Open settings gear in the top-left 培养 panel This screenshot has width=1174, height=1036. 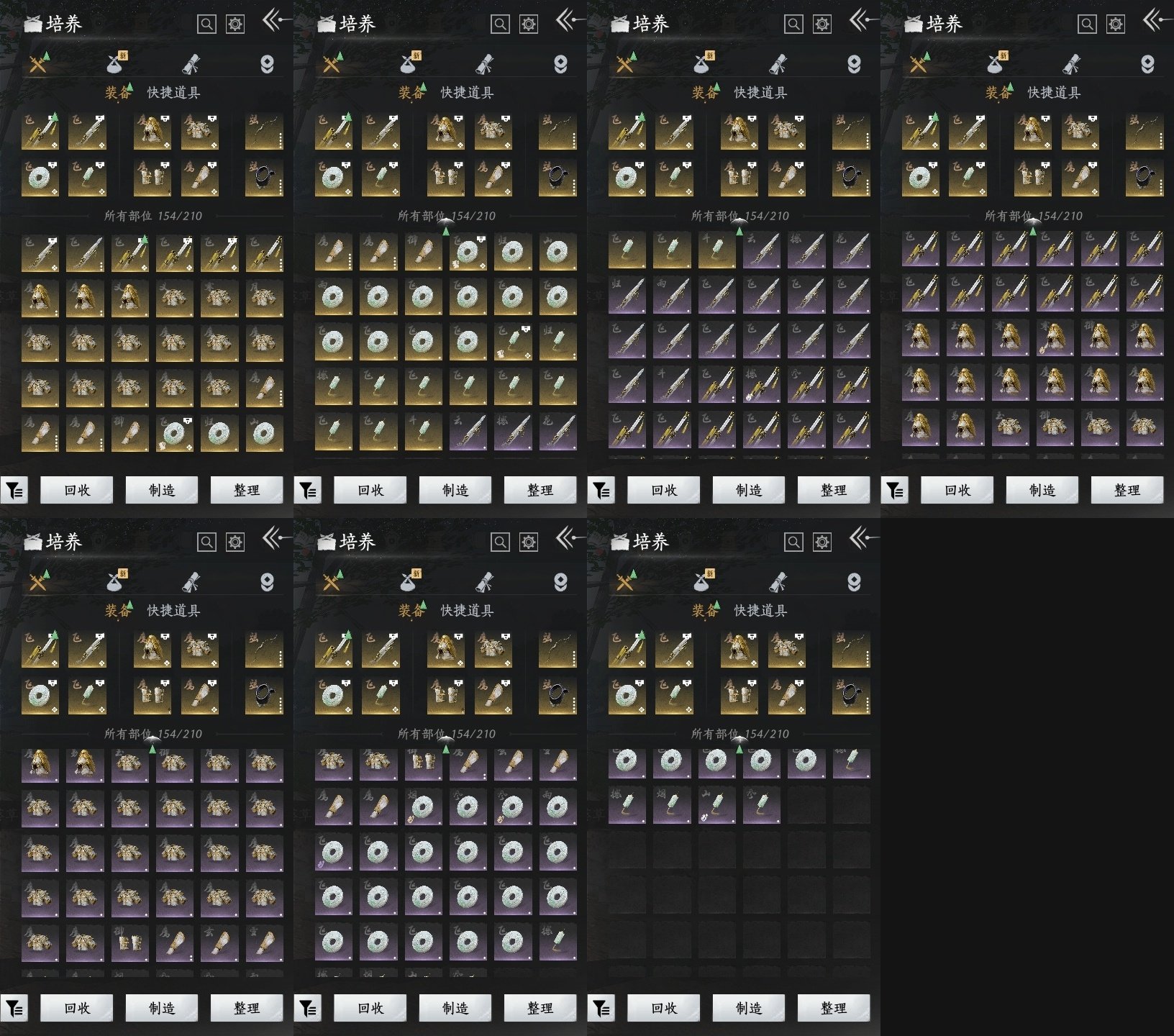click(x=235, y=24)
